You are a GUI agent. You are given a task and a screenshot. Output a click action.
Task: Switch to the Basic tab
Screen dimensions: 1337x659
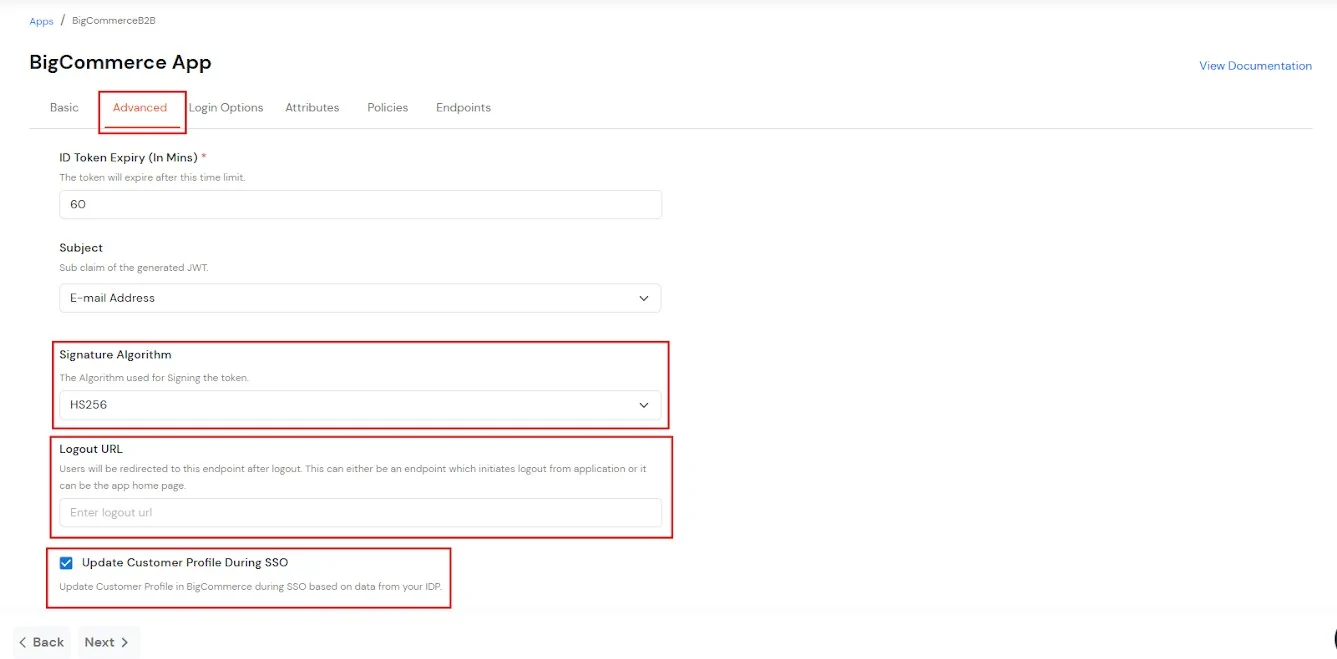click(x=64, y=108)
